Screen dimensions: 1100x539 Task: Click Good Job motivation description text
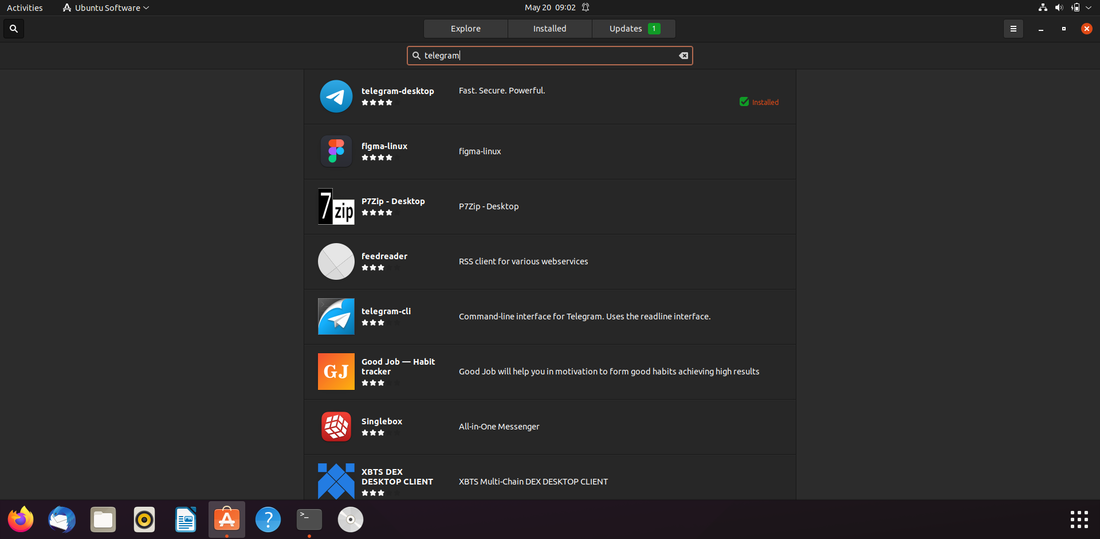click(x=609, y=371)
